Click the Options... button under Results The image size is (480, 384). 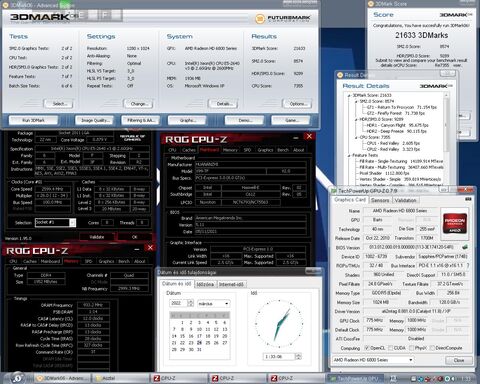(297, 104)
